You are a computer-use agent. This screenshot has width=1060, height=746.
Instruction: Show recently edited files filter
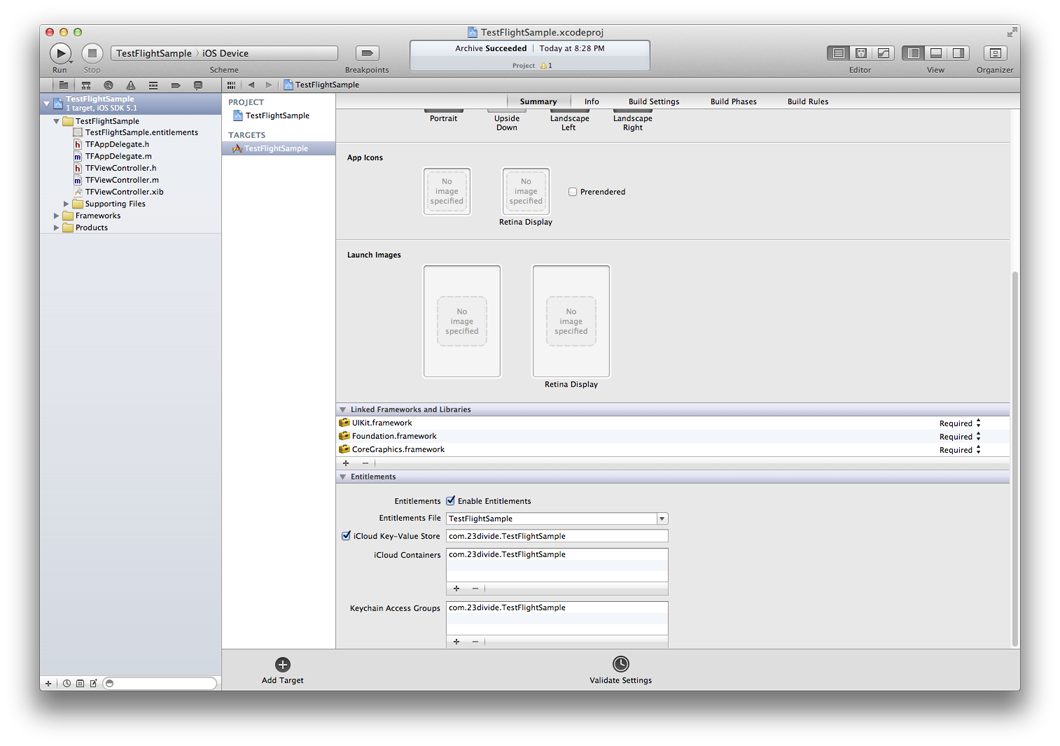point(67,683)
